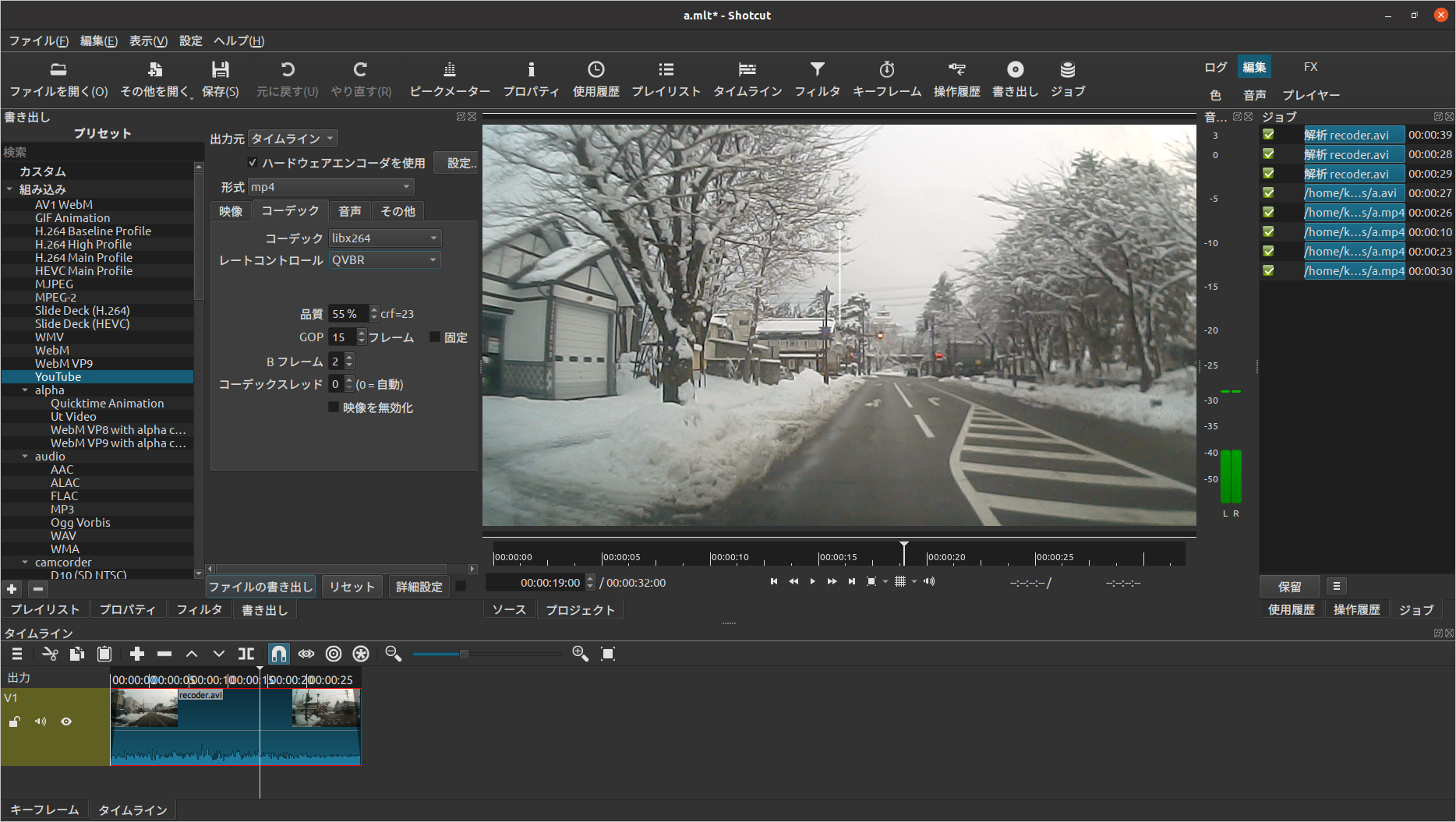Open the peak meter panel
Image resolution: width=1456 pixels, height=822 pixels.
coord(449,78)
